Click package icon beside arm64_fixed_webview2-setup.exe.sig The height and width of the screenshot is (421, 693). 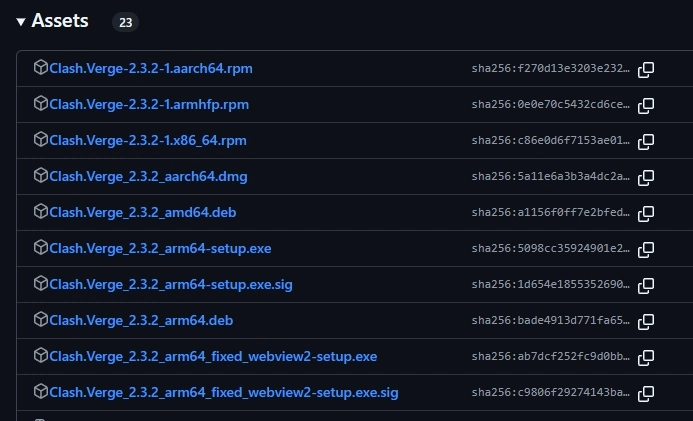[x=41, y=391]
